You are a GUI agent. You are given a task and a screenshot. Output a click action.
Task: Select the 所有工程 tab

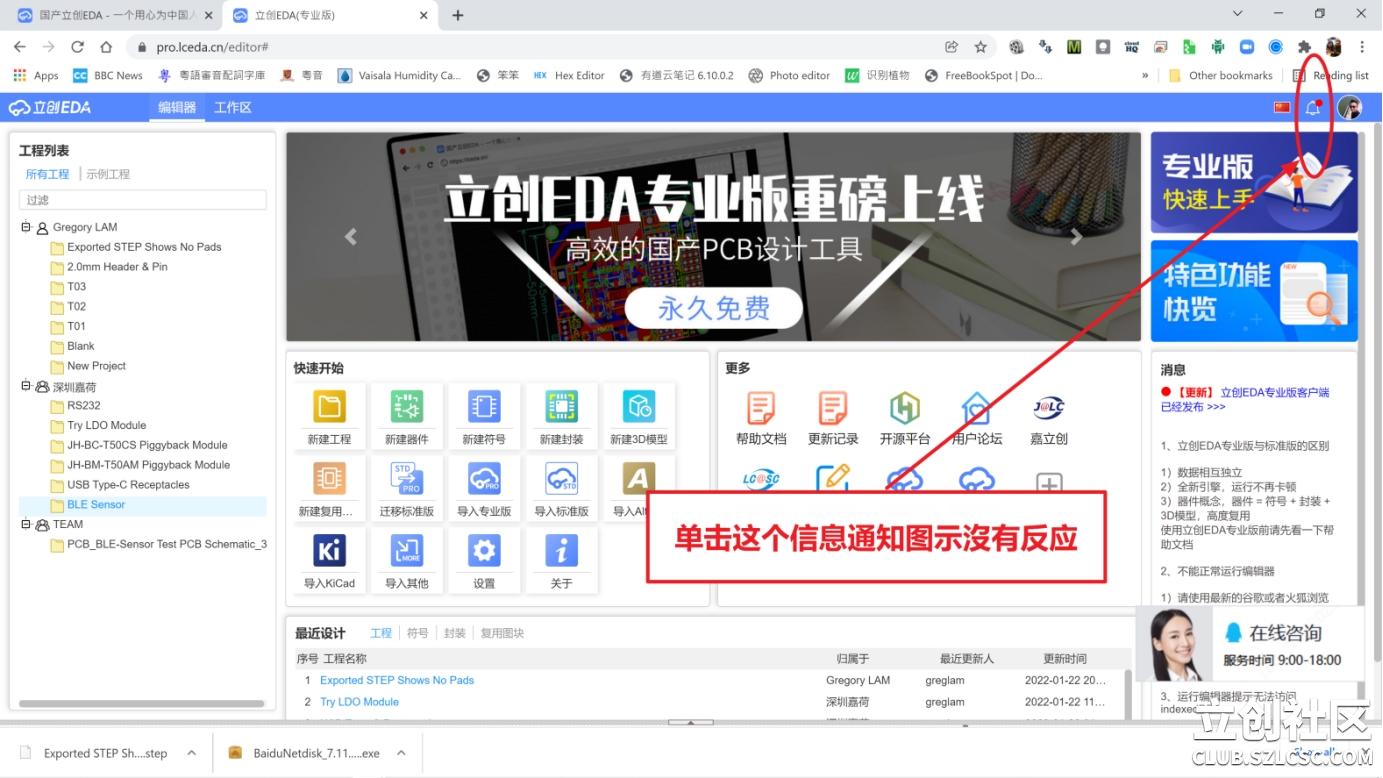click(47, 174)
